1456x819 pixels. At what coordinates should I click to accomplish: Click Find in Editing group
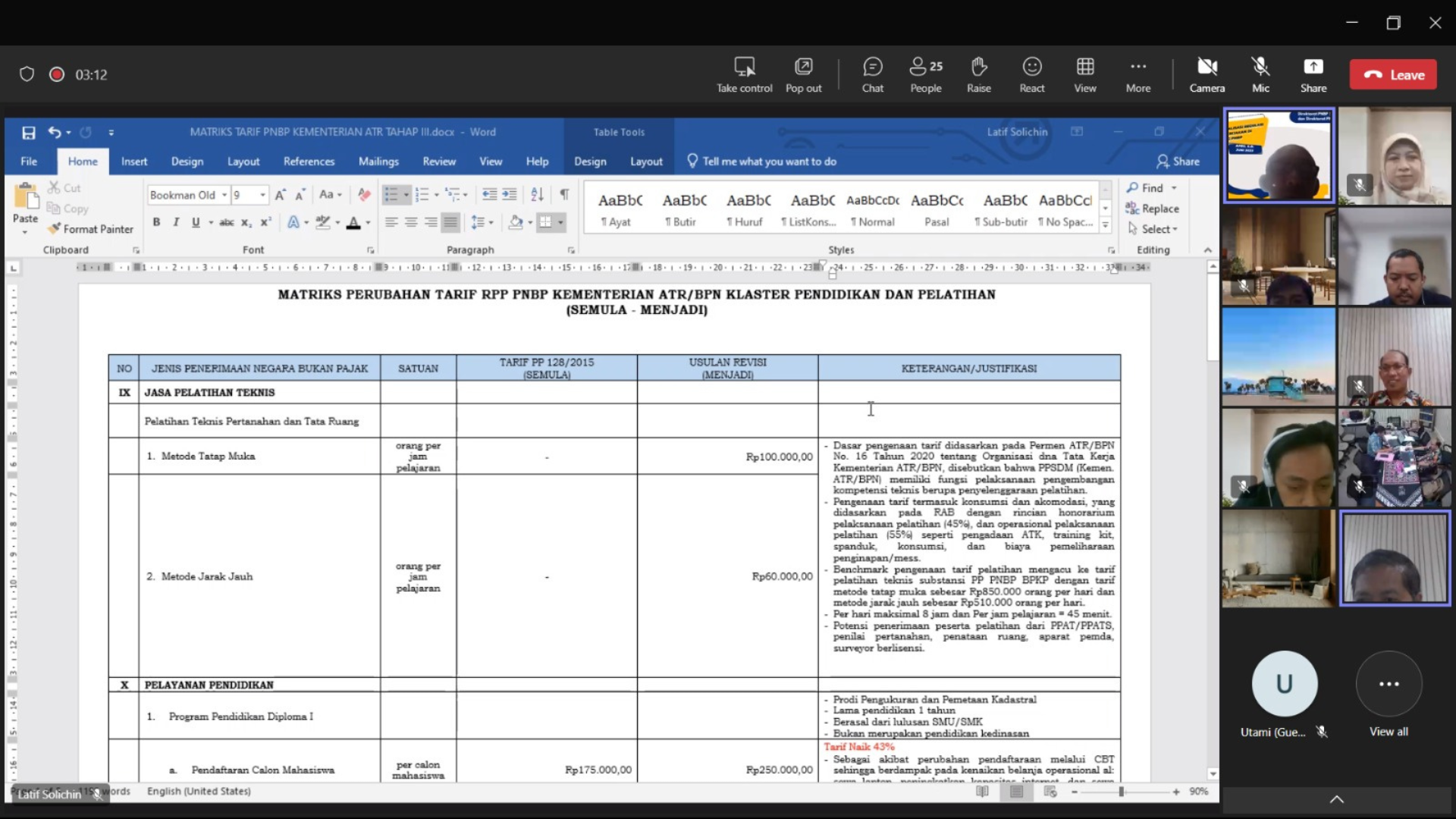(x=1145, y=188)
